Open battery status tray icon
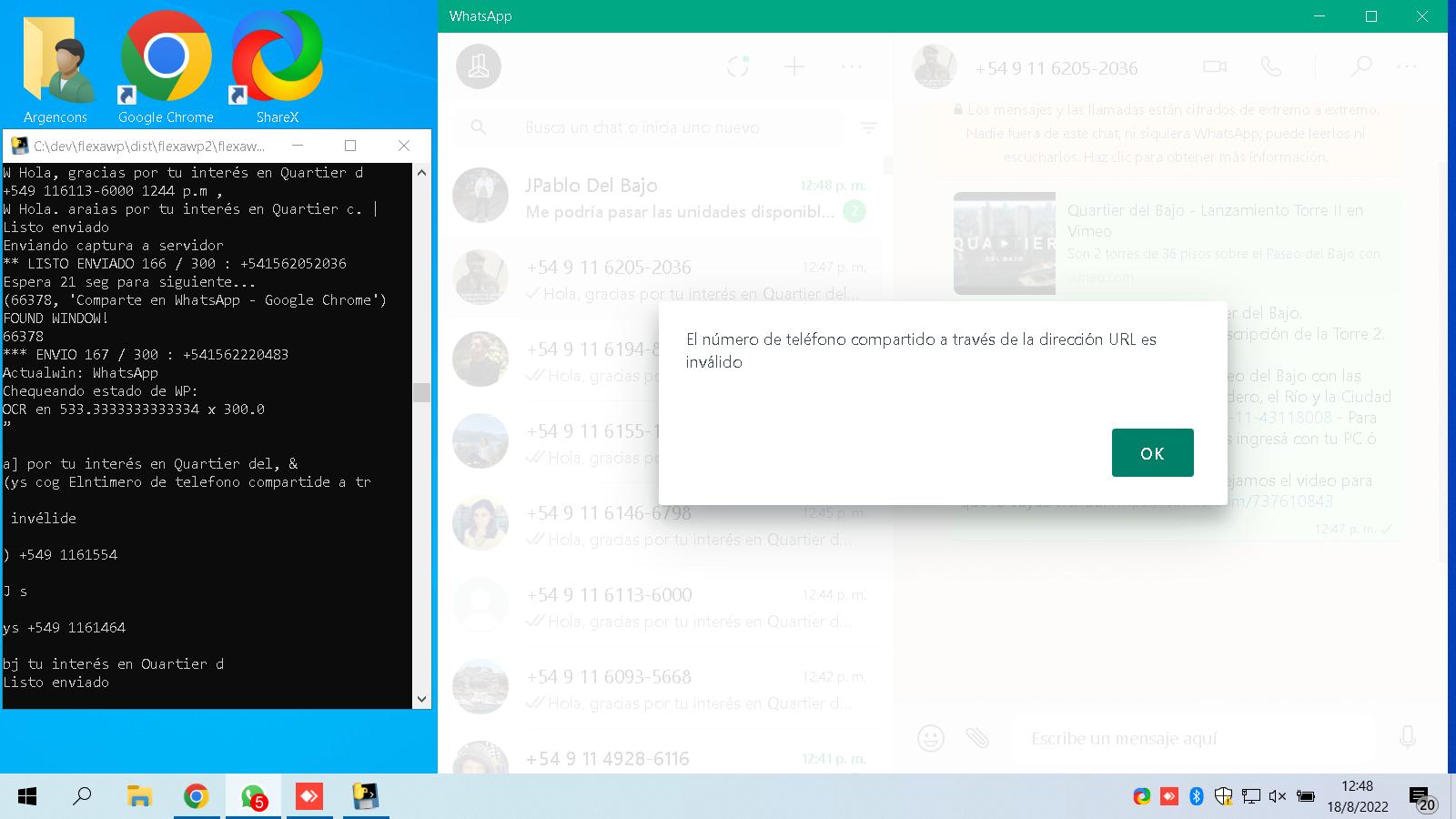The image size is (1456, 819). 1305,796
